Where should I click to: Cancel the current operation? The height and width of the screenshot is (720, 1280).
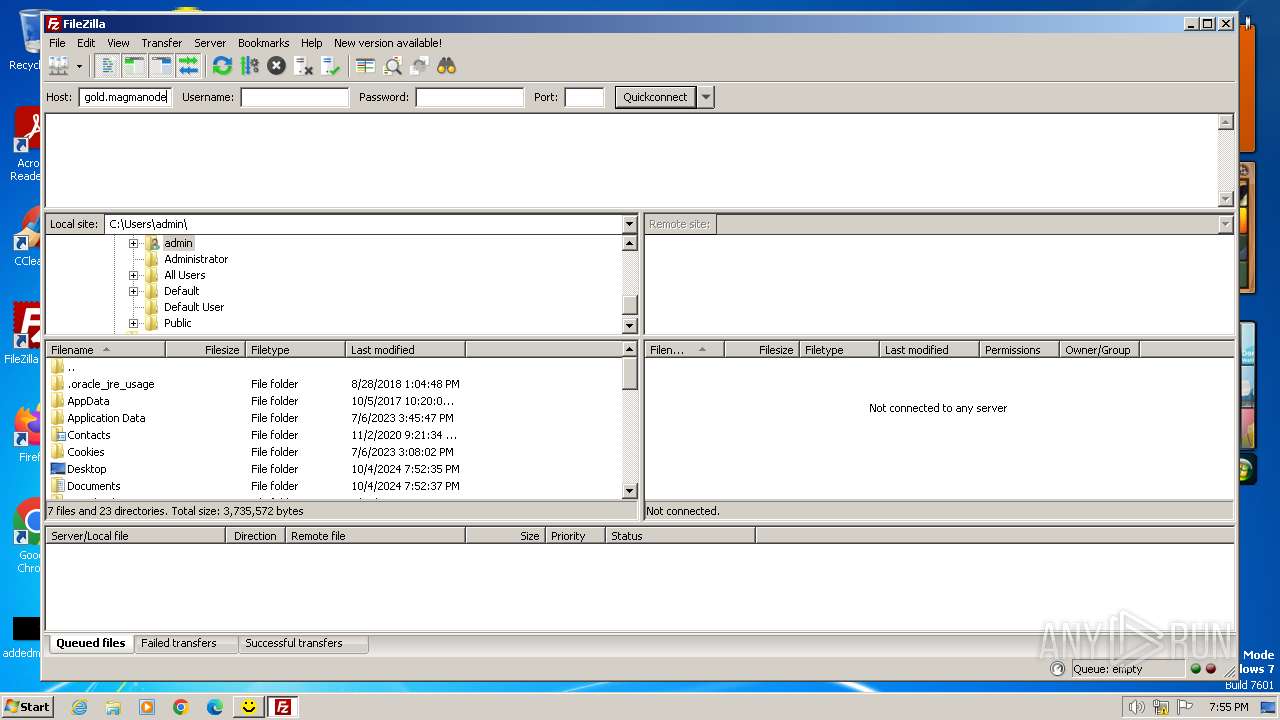(x=276, y=66)
